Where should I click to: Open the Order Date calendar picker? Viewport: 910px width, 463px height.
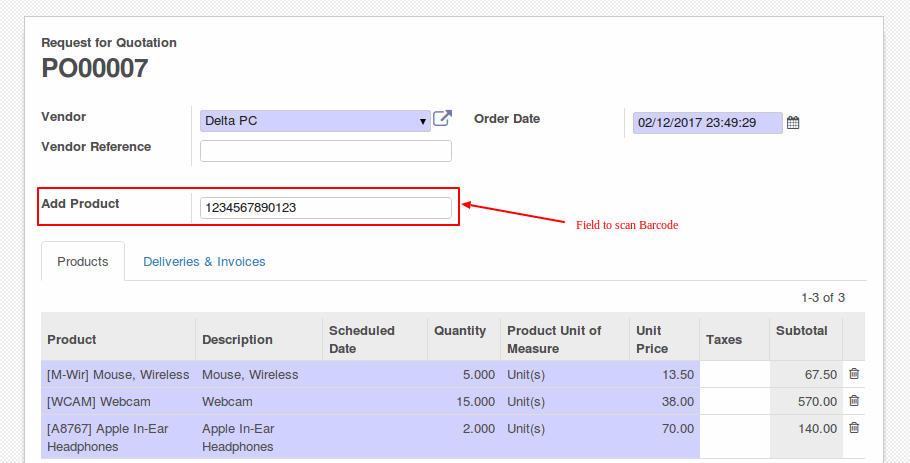click(x=793, y=123)
